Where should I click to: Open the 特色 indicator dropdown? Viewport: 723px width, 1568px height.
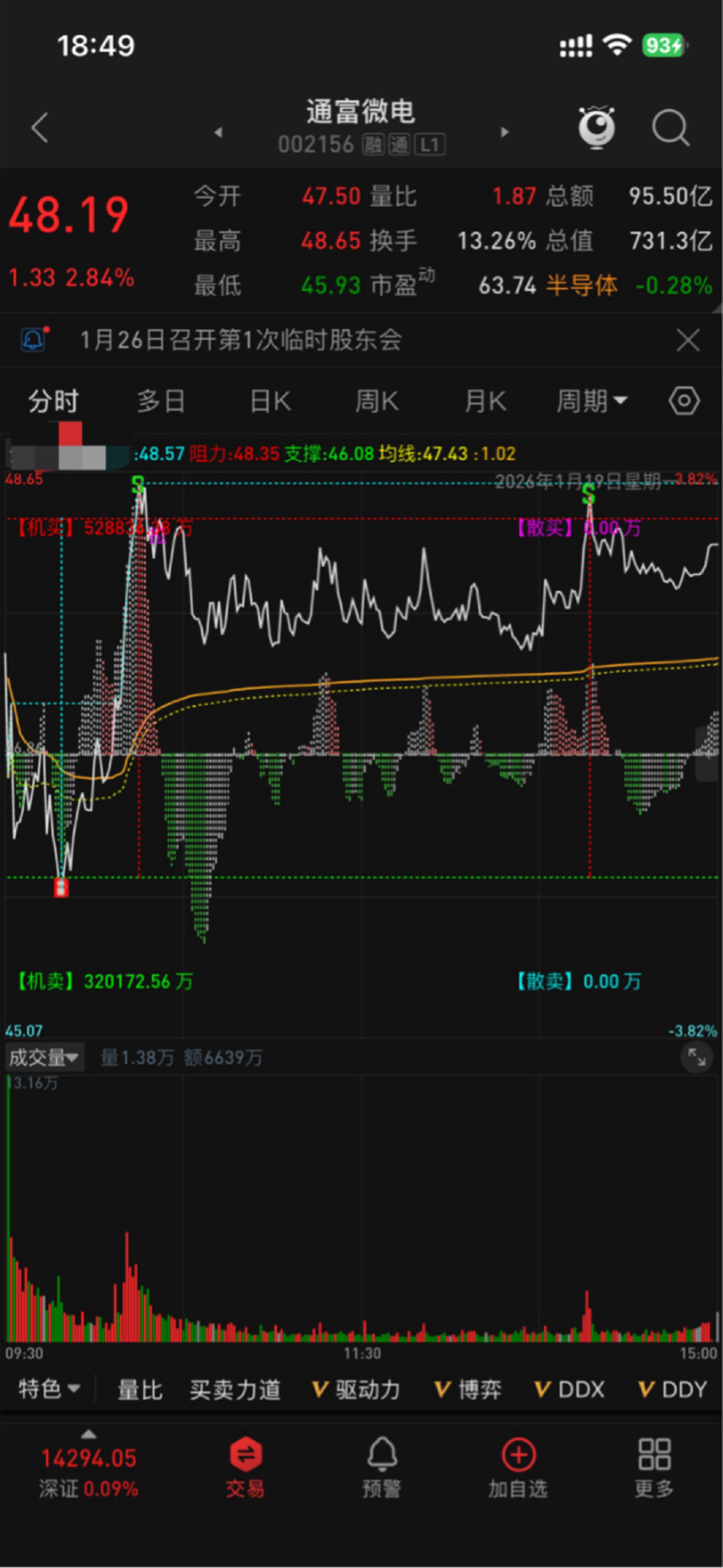click(49, 1389)
